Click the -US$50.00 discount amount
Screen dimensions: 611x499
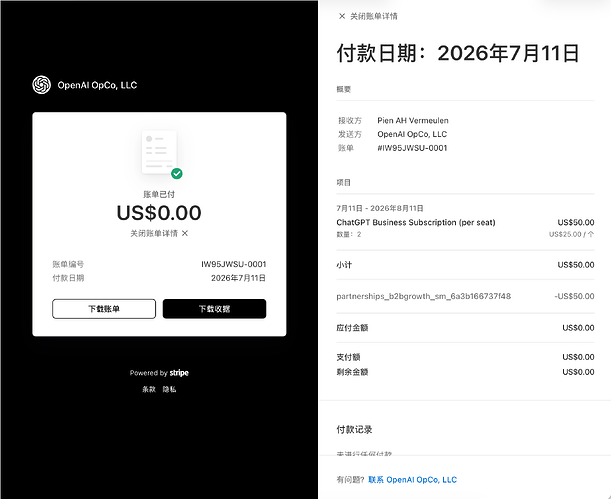coord(574,296)
